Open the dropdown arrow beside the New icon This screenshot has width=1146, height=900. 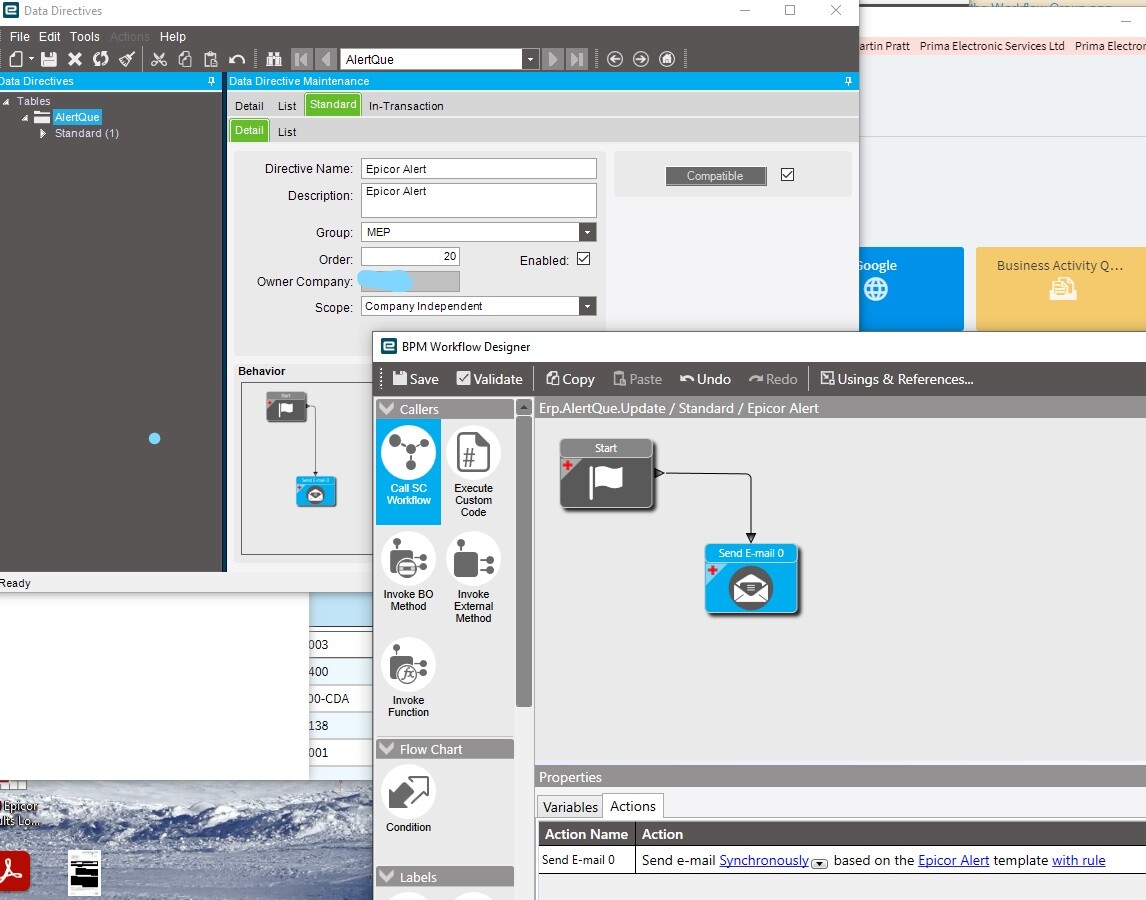coord(31,59)
